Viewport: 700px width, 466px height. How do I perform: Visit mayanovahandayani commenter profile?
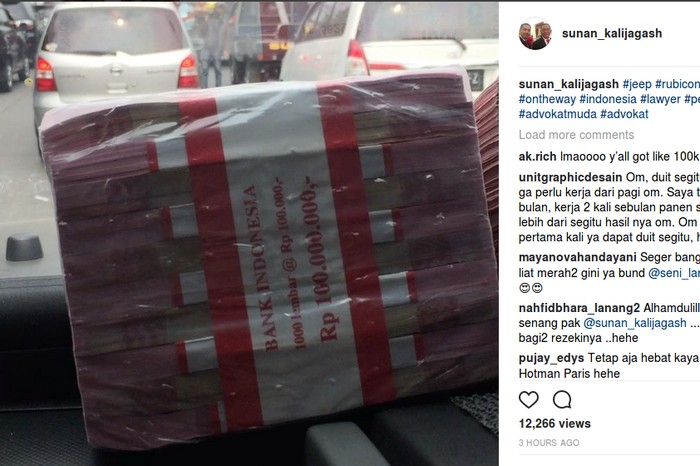tap(578, 258)
